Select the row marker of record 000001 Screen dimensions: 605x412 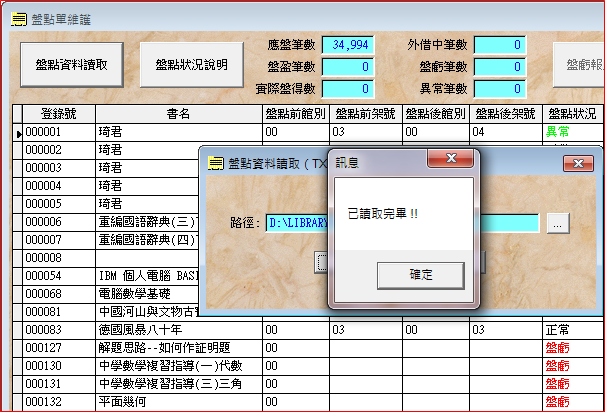coord(17,132)
